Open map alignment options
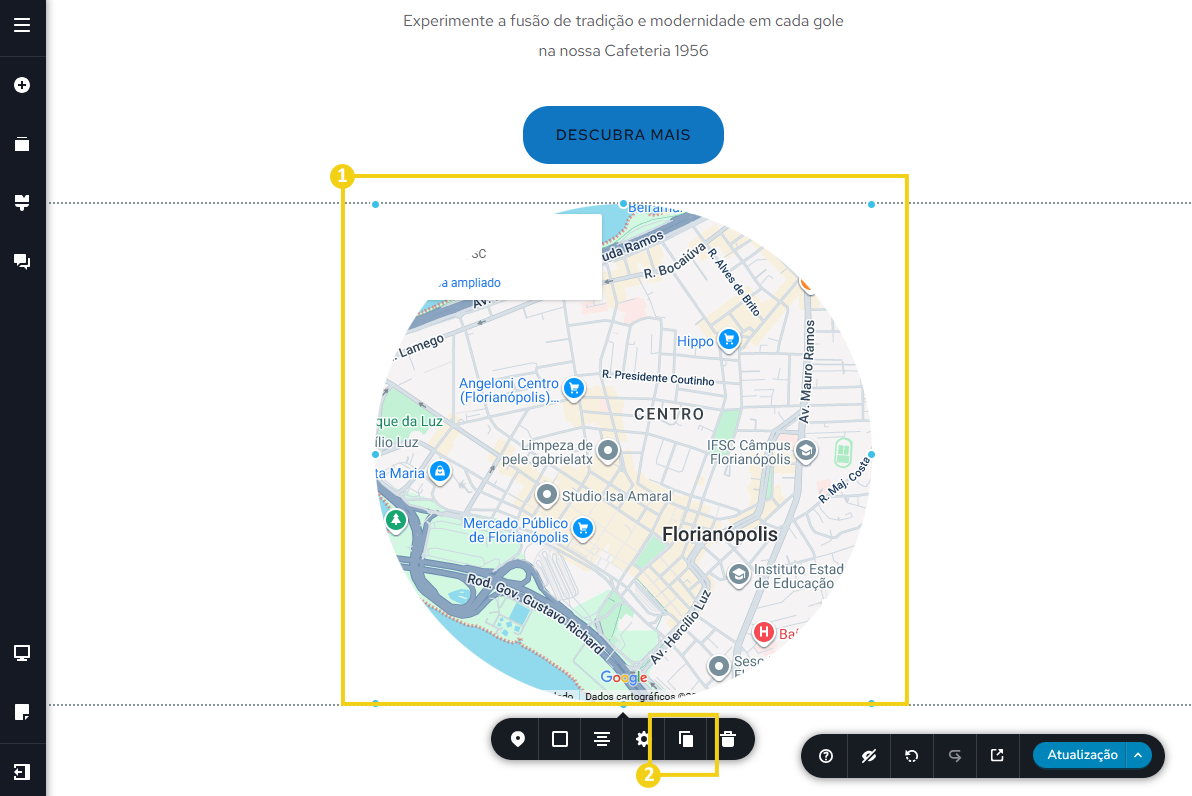1192x796 pixels. (x=602, y=739)
